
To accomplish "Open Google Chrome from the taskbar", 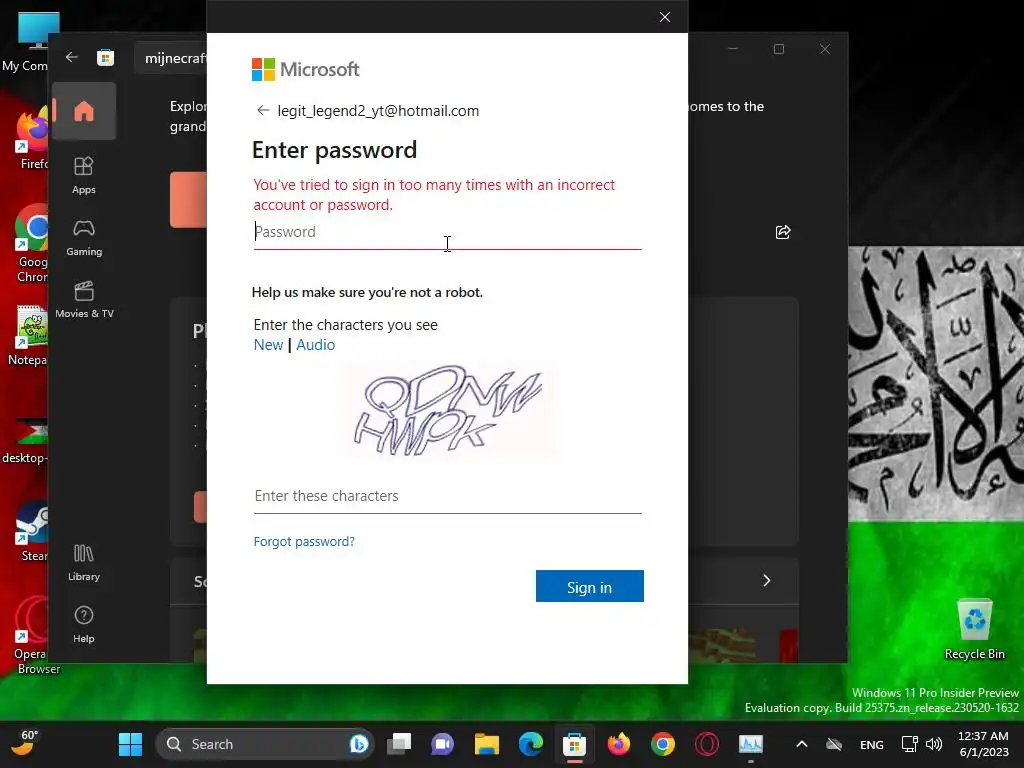I will pyautogui.click(x=663, y=744).
